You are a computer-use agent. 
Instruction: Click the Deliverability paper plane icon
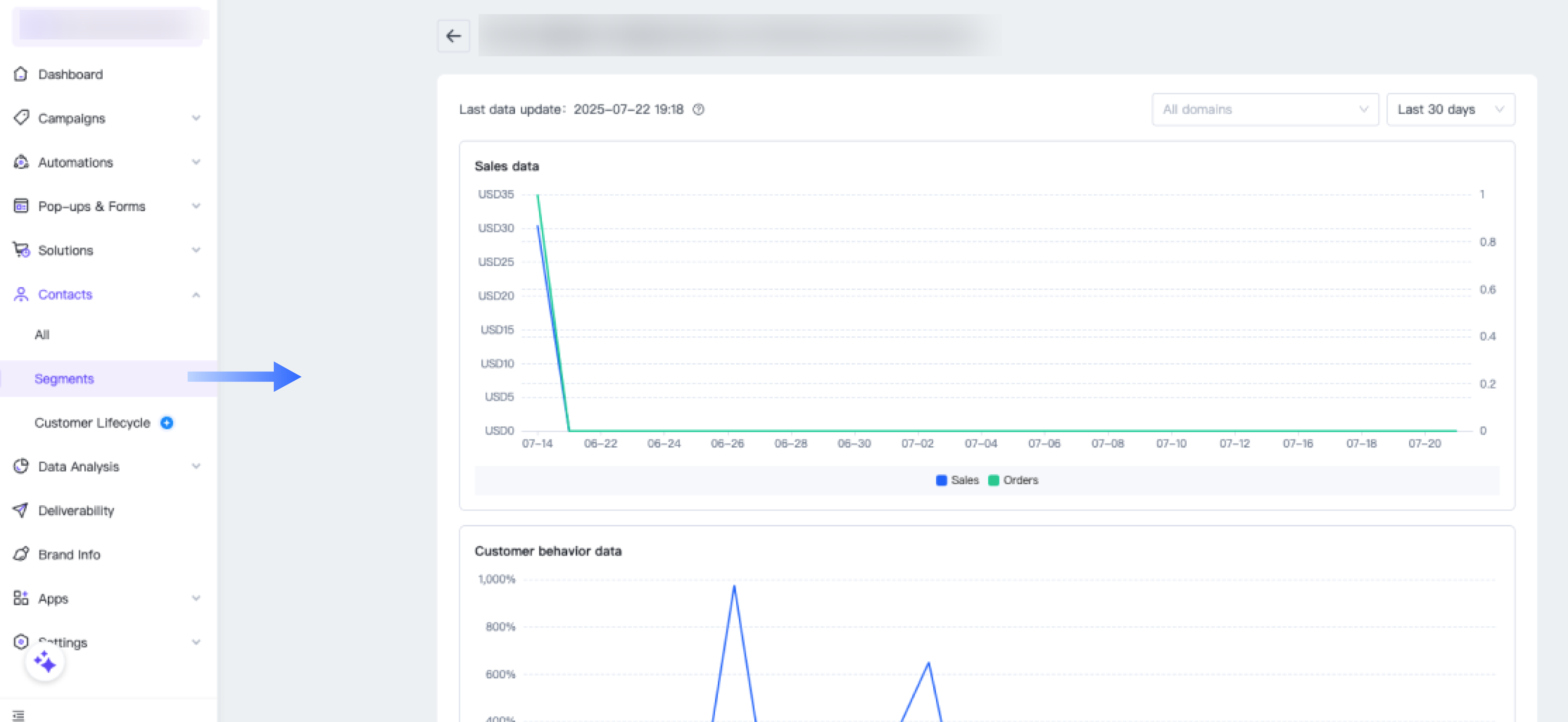click(x=21, y=510)
